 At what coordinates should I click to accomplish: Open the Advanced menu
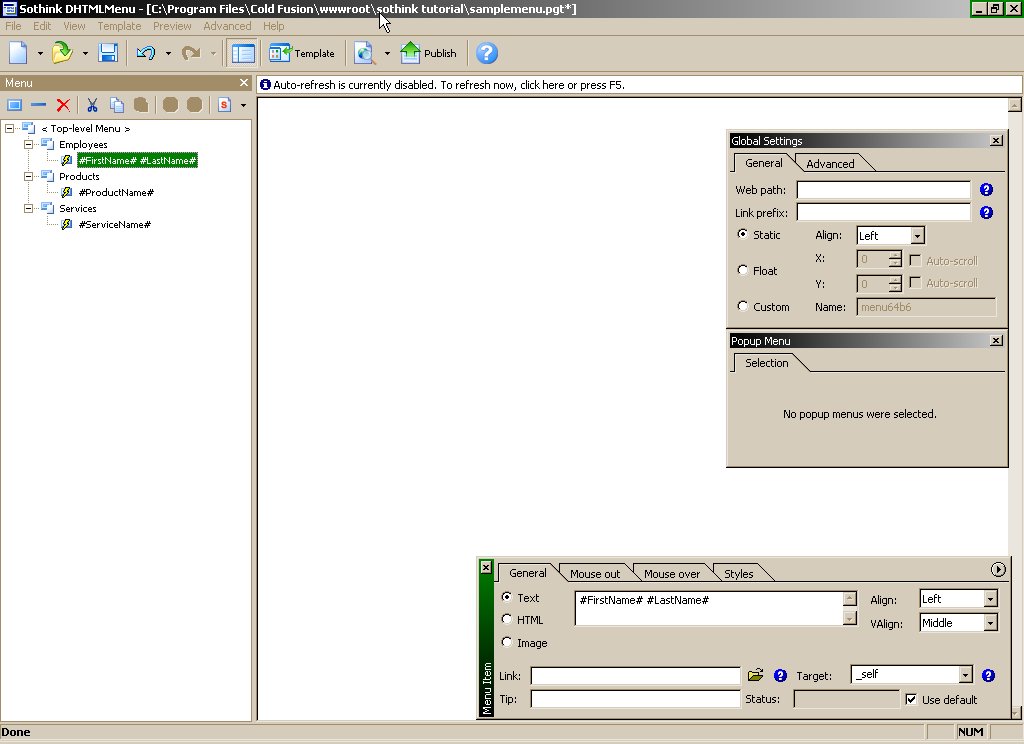point(227,26)
